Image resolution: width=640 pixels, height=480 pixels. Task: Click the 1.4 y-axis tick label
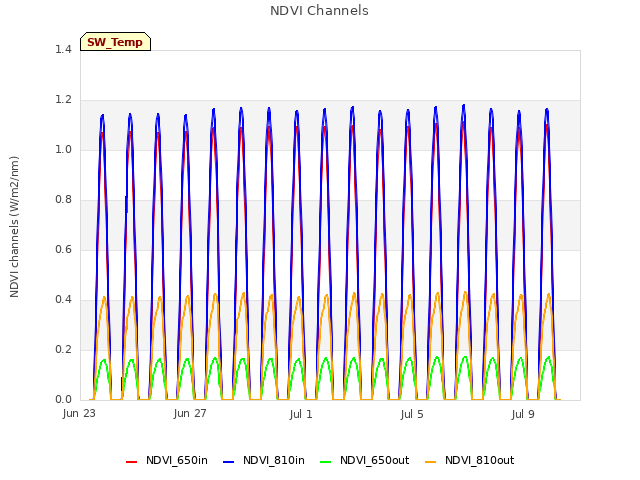[63, 49]
